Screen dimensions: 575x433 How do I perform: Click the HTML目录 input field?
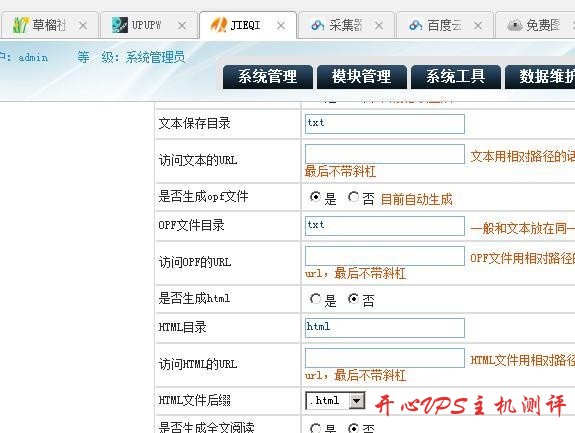[x=385, y=328]
